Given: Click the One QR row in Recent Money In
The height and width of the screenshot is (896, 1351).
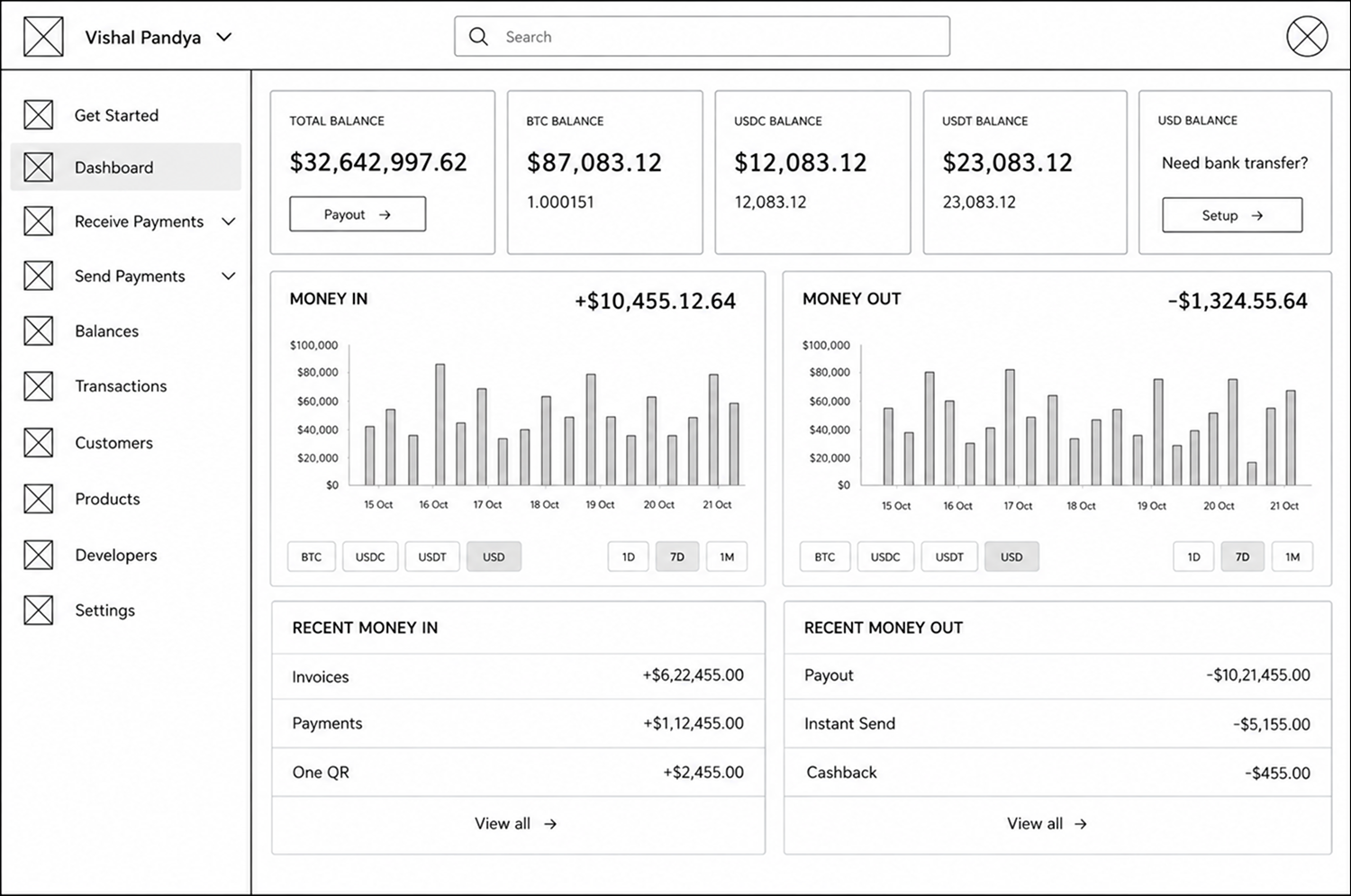Looking at the screenshot, I should point(518,773).
